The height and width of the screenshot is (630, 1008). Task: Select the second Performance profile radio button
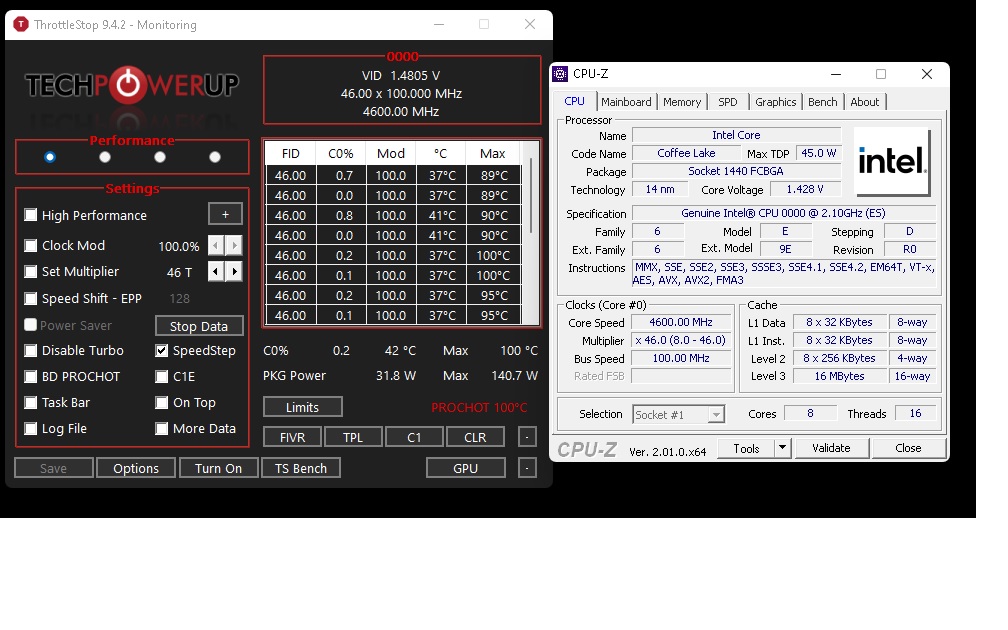105,157
